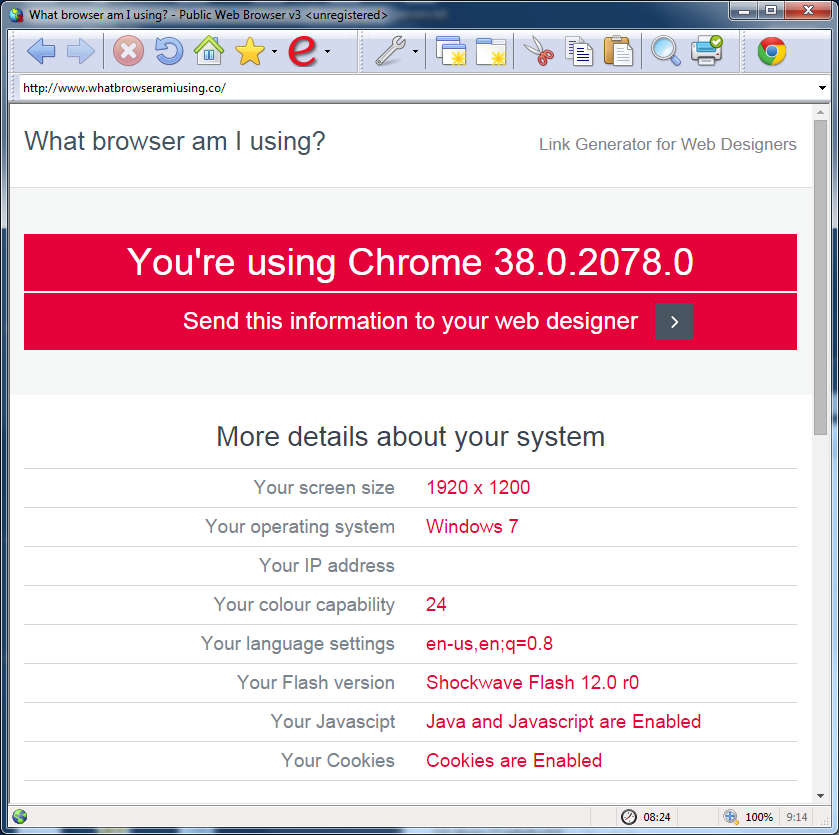
Task: Click the '1920 x 1200' screen size value
Action: pyautogui.click(x=478, y=487)
